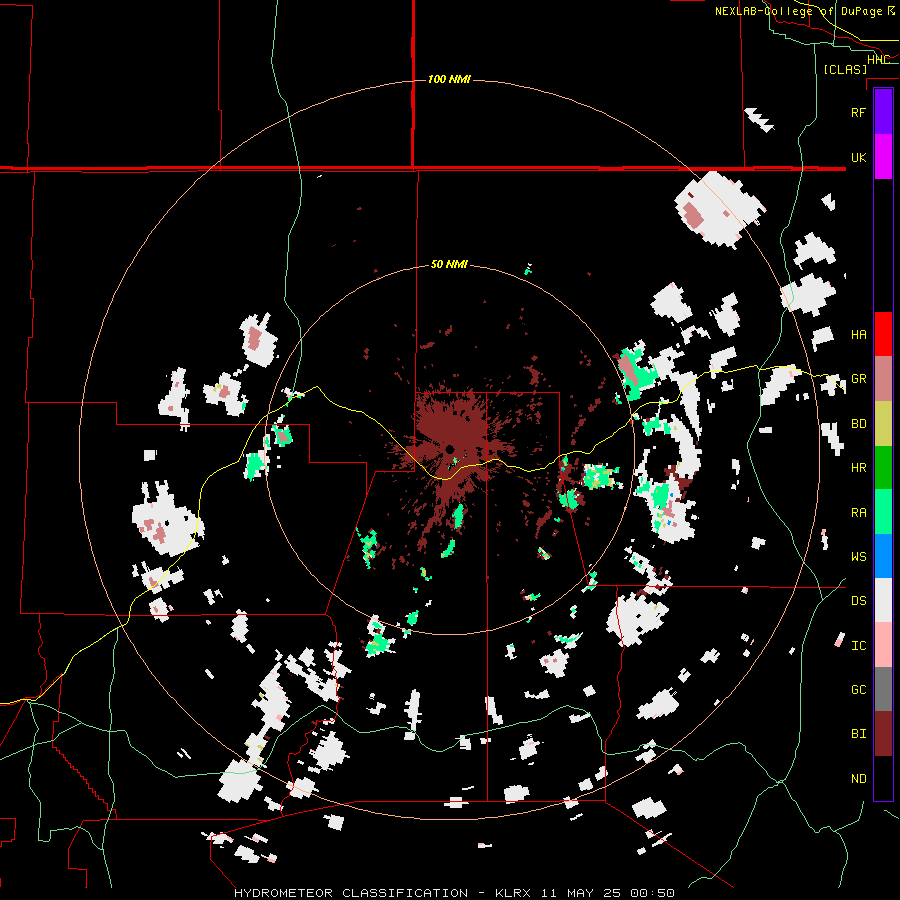Click the HYDROMETEOR CLASSIFICATION title text
Viewport: 900px width, 900px height.
tap(351, 893)
